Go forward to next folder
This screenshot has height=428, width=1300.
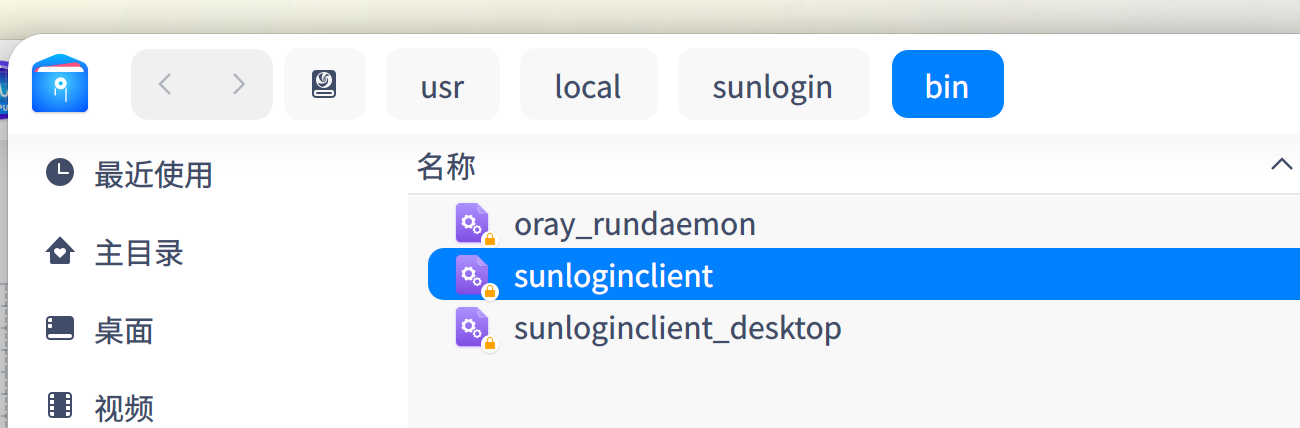click(x=238, y=85)
